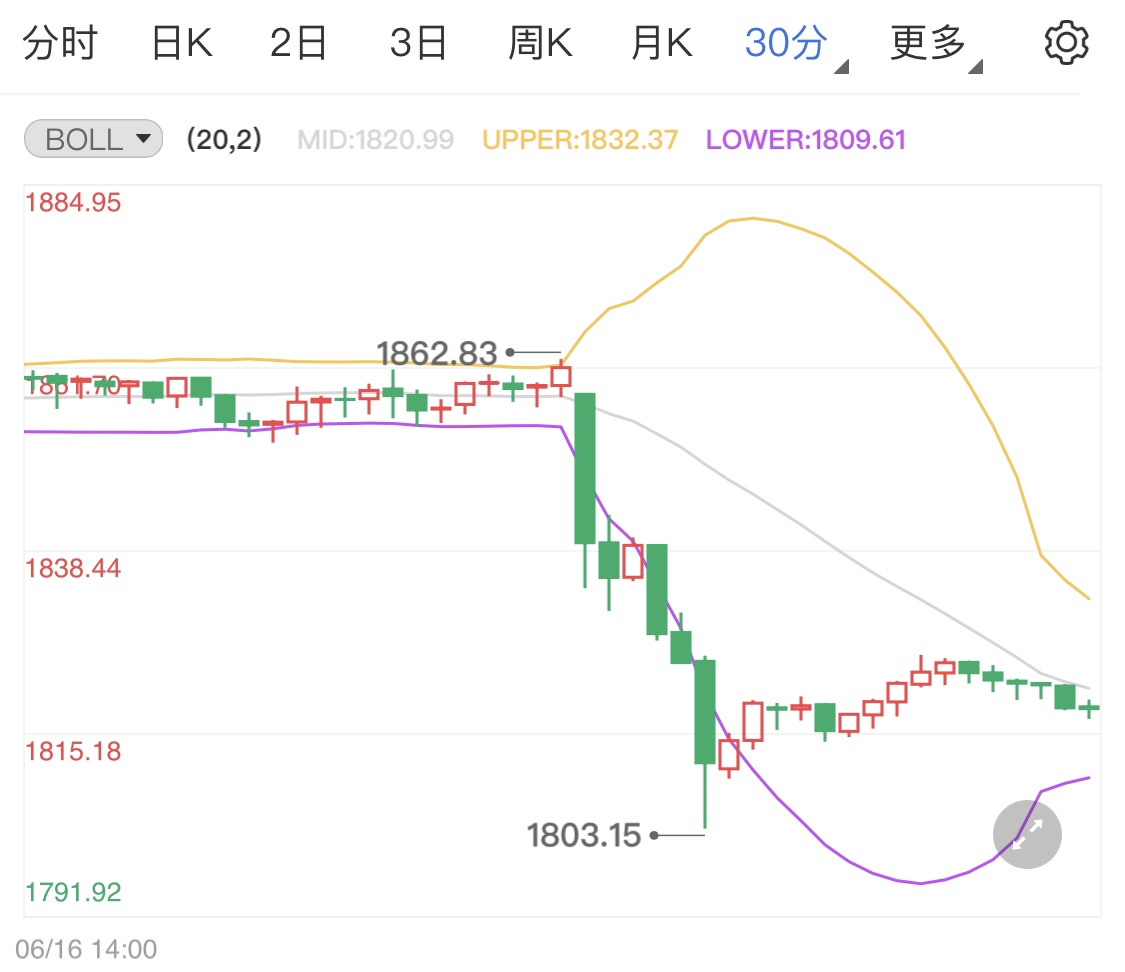This screenshot has height=972, width=1125.
Task: Open the chart settings gear
Action: pyautogui.click(x=1066, y=43)
